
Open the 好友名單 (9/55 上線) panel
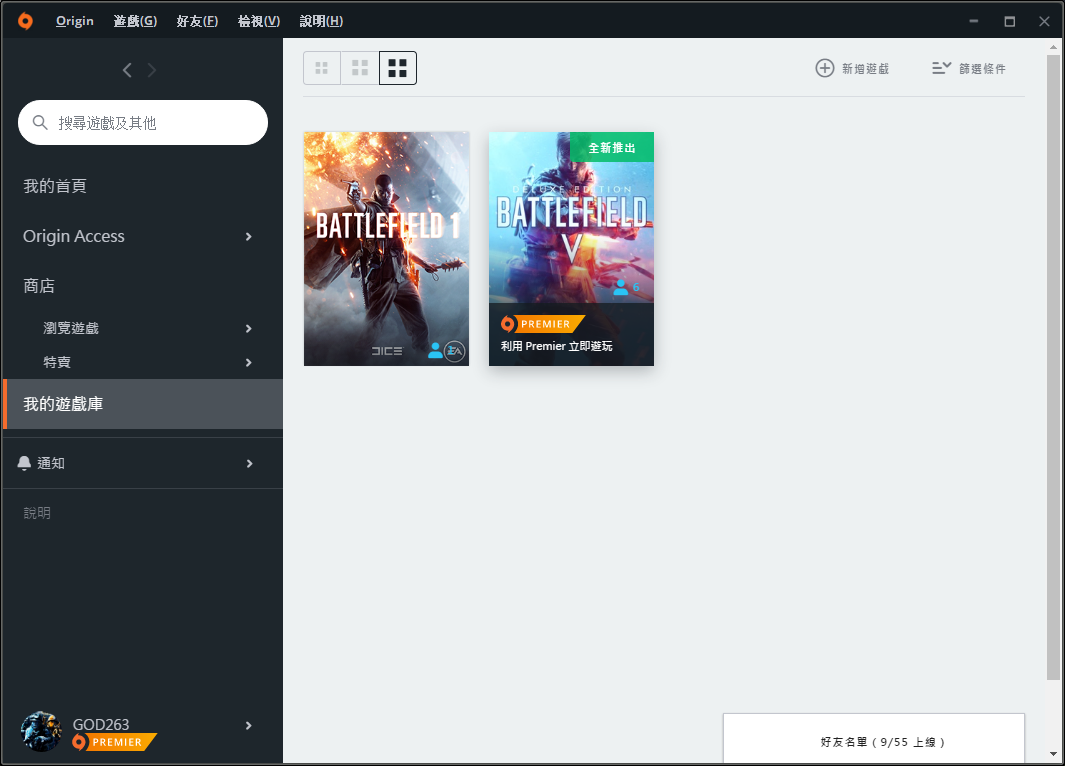click(x=873, y=739)
